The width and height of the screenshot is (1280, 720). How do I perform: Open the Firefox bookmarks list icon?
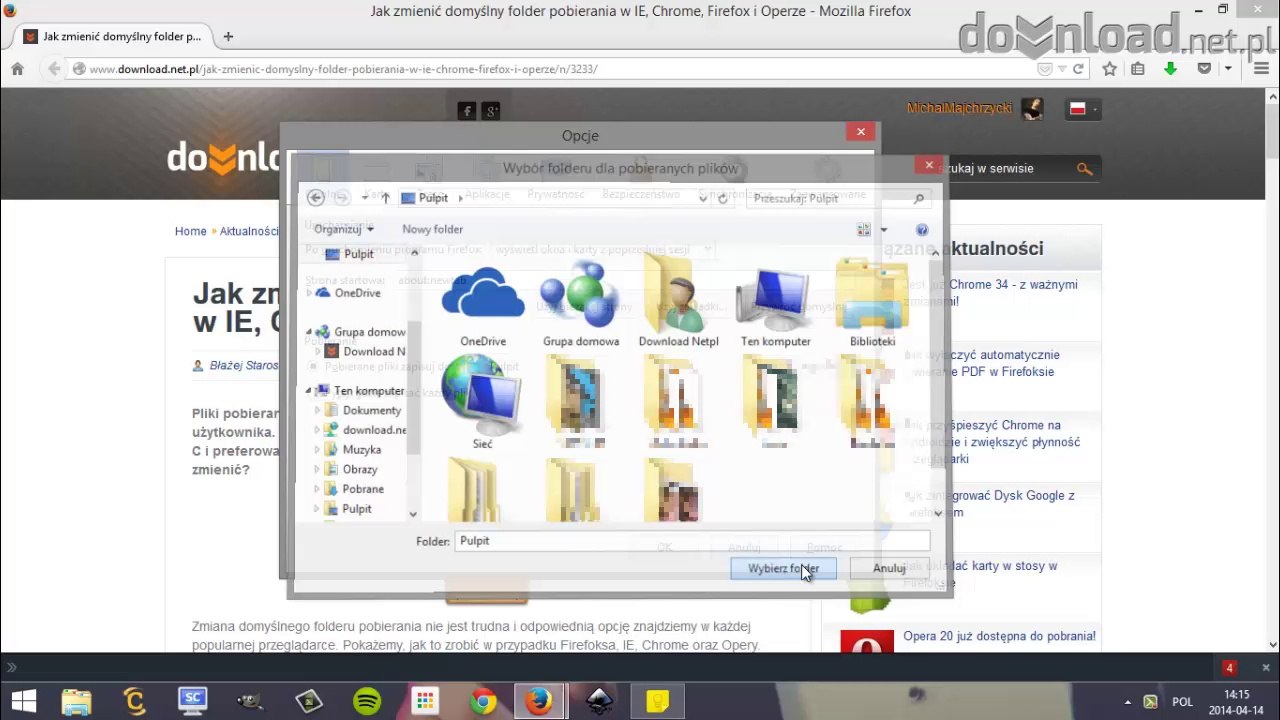click(x=1137, y=69)
